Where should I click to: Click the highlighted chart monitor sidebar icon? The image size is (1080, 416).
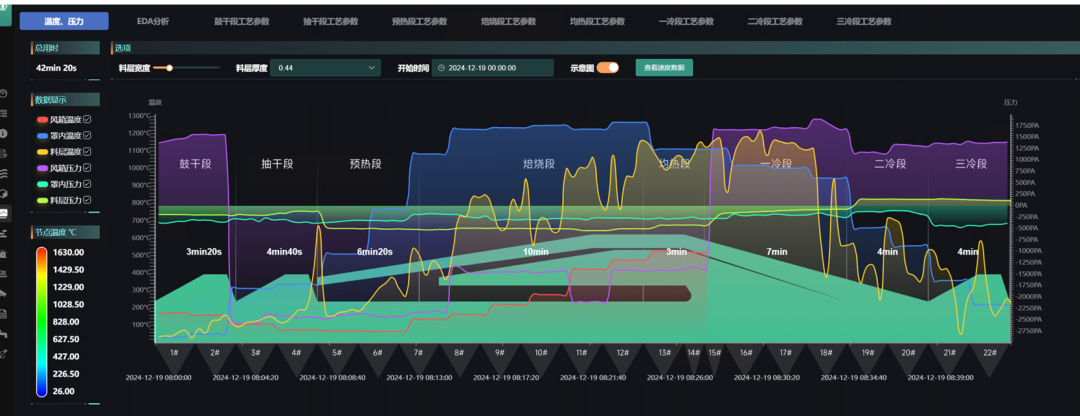[4, 213]
